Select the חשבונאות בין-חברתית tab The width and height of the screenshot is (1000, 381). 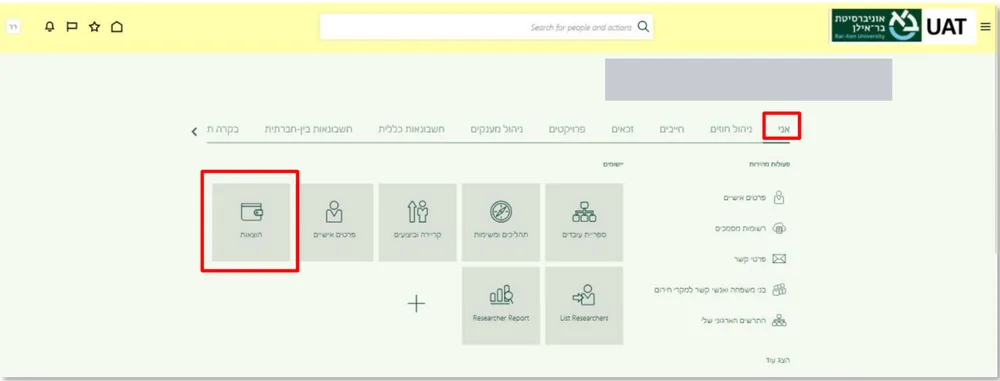[x=309, y=129]
